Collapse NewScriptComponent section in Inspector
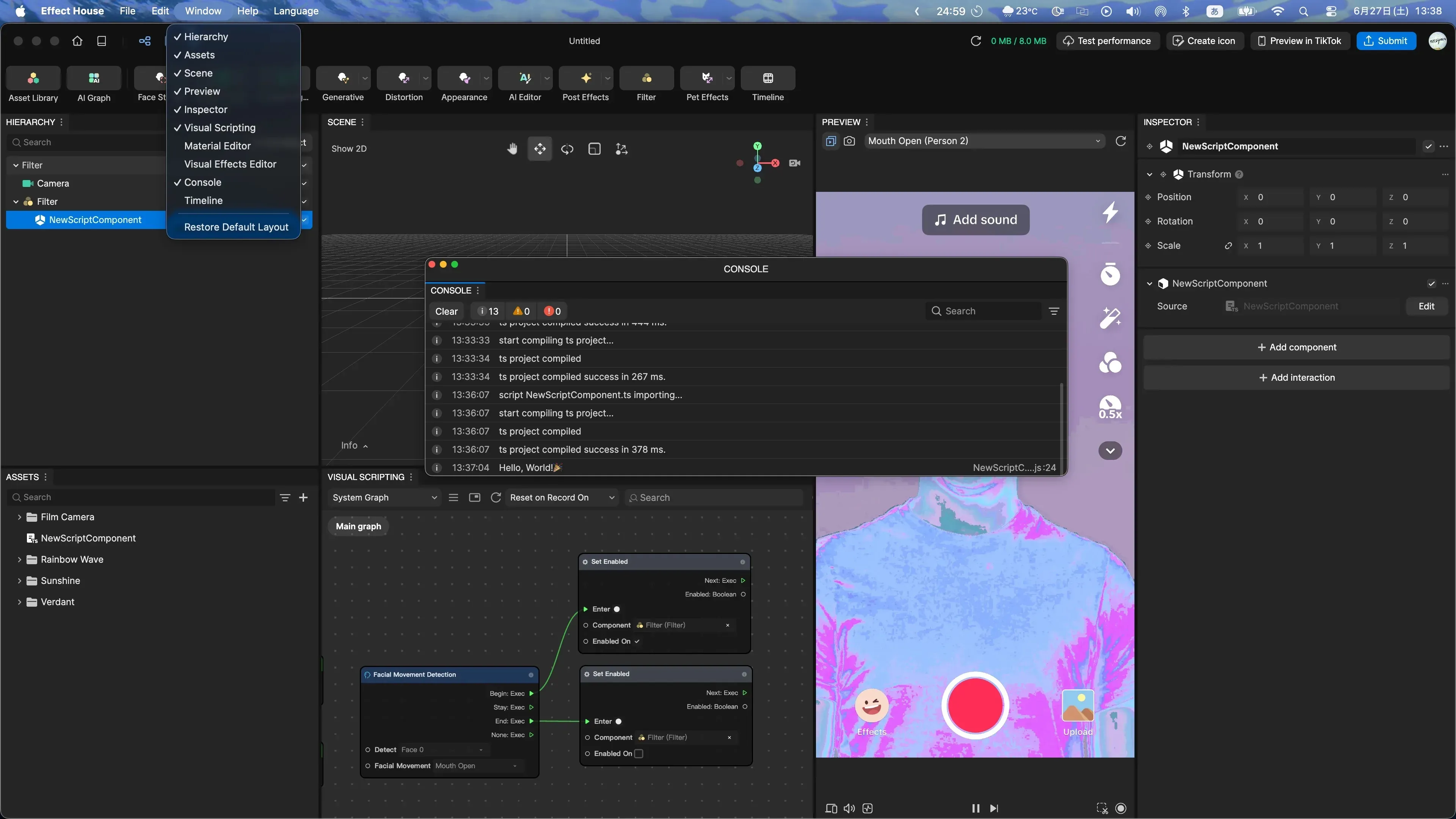This screenshot has width=1456, height=819. pyautogui.click(x=1149, y=284)
